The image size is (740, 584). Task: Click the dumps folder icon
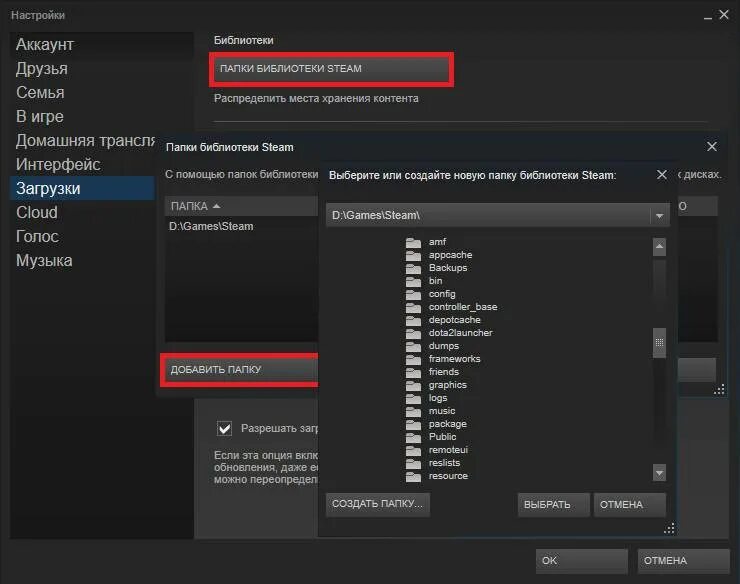[x=413, y=346]
